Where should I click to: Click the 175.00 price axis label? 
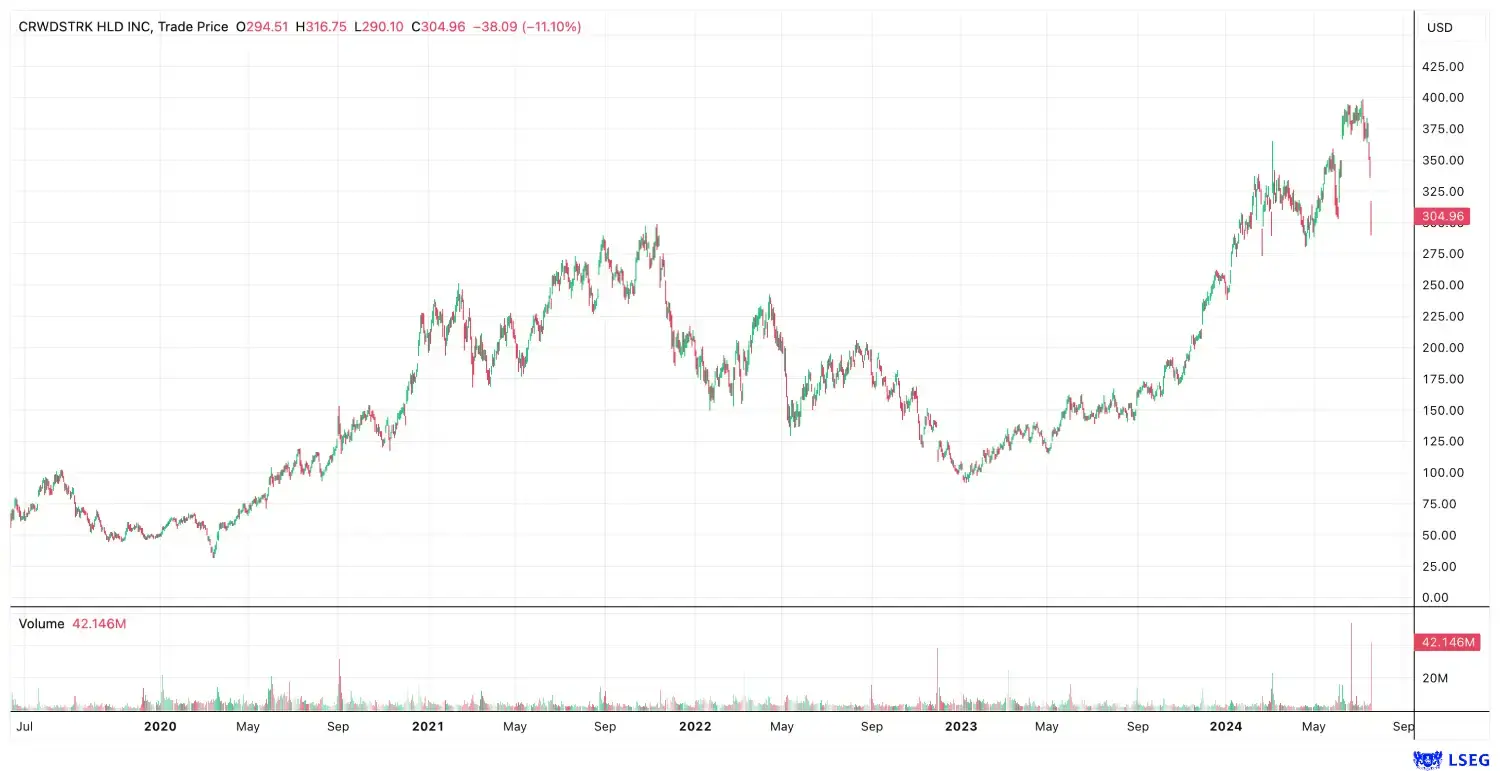click(1443, 379)
